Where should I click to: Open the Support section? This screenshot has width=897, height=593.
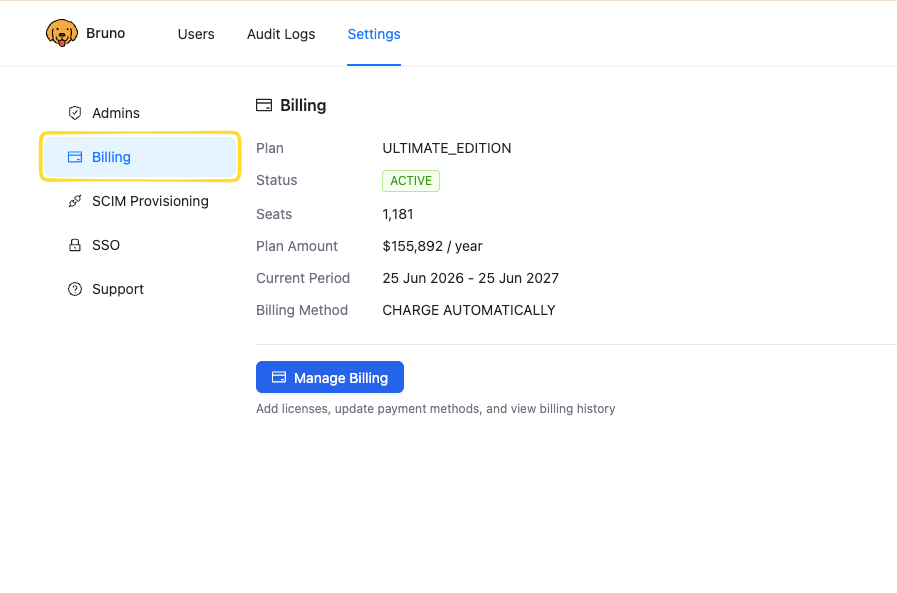pyautogui.click(x=140, y=289)
